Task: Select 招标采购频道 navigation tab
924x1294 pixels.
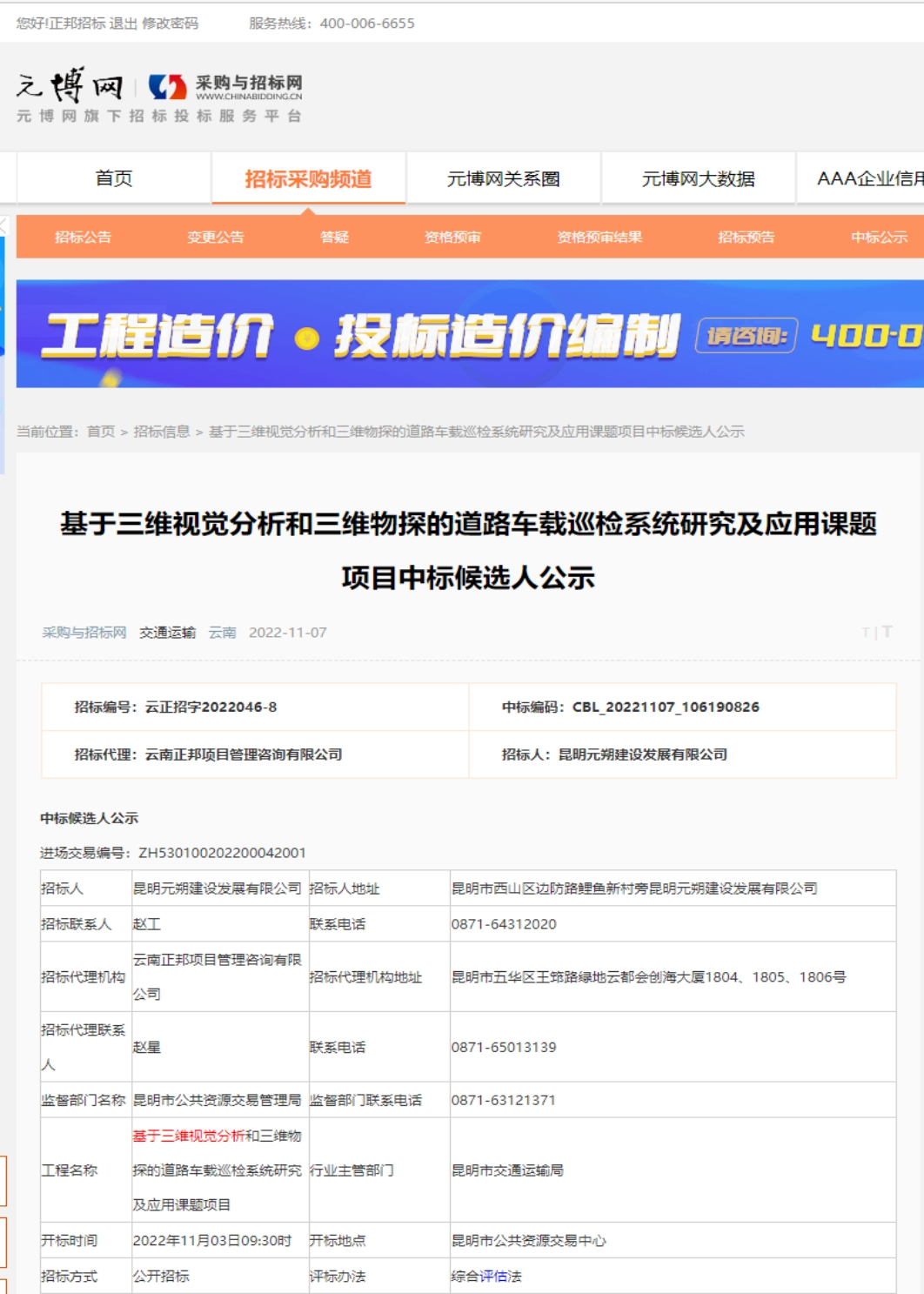Action: point(308,178)
